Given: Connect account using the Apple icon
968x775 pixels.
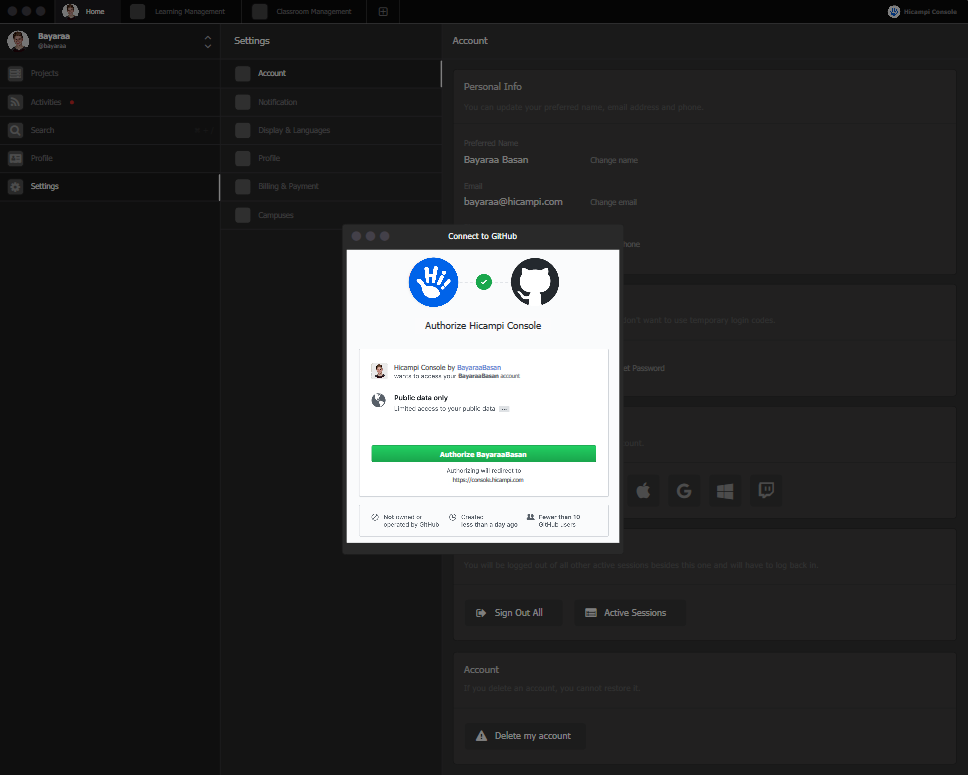Looking at the screenshot, I should (x=643, y=490).
